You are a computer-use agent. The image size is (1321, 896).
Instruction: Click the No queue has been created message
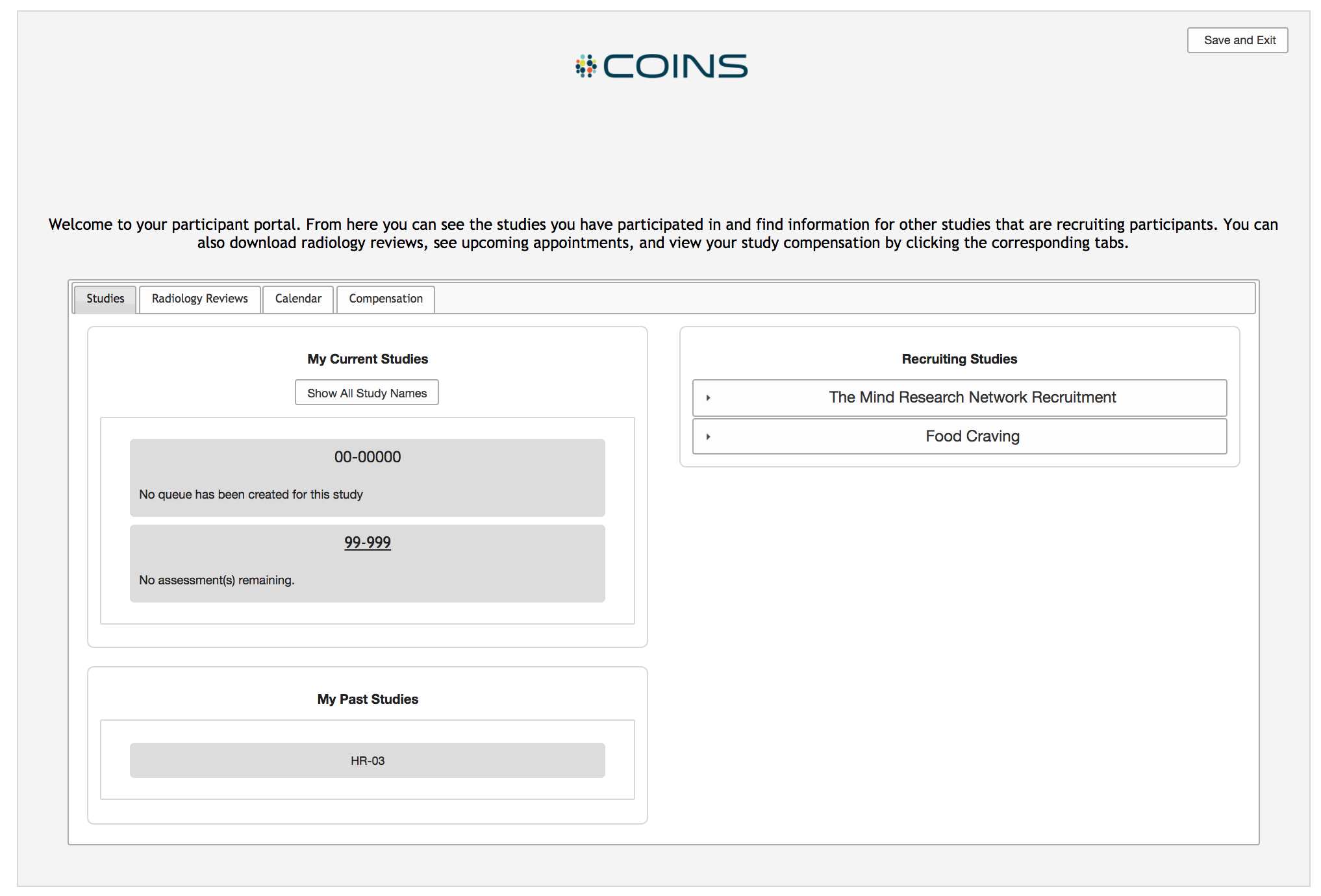pyautogui.click(x=251, y=495)
